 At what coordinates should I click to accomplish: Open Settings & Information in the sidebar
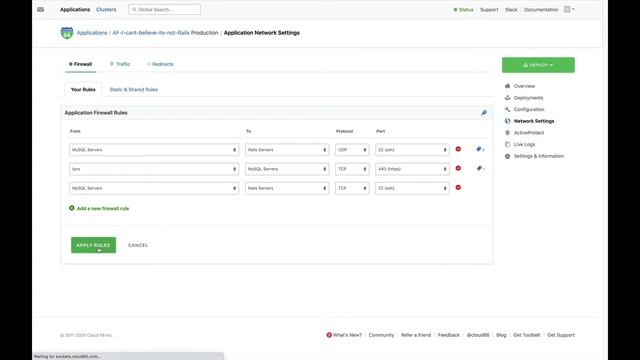tap(538, 156)
